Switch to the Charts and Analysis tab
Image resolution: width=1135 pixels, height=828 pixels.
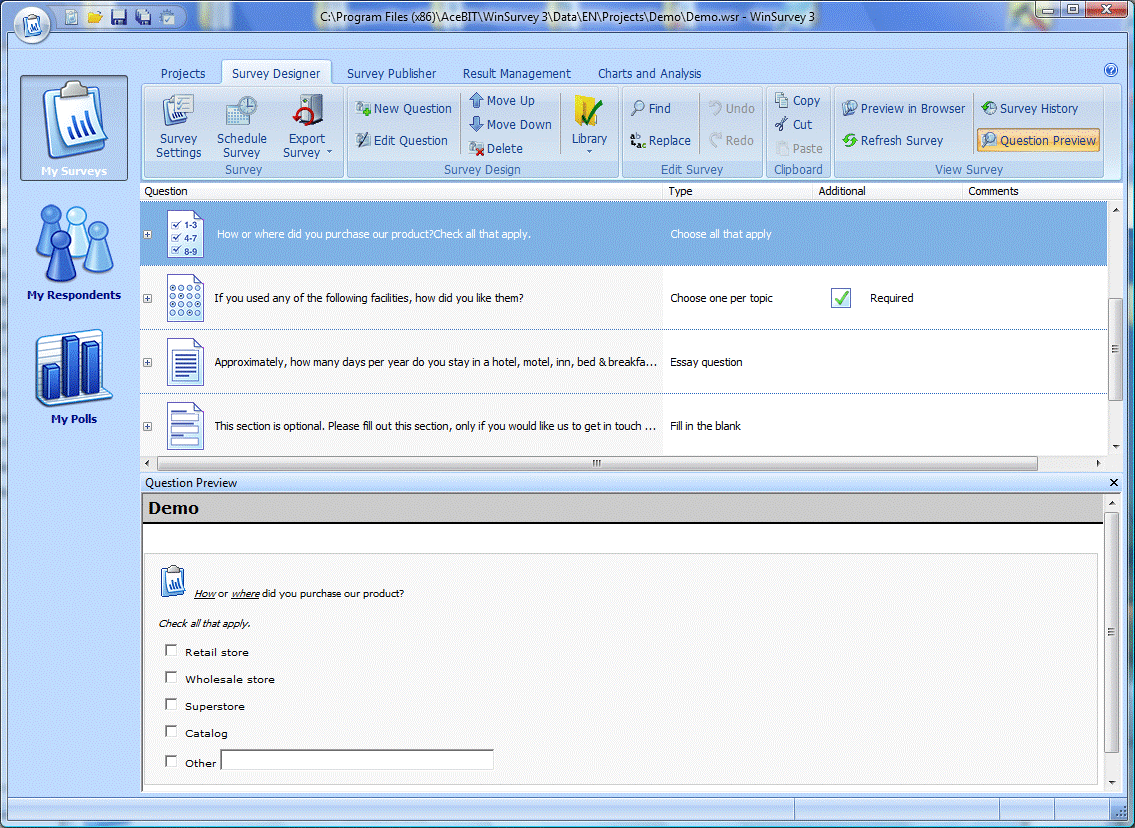[649, 73]
